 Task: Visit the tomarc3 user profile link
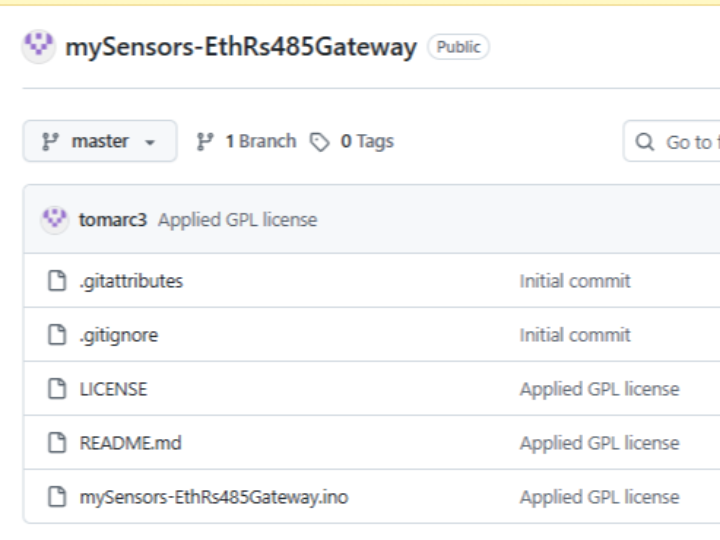[x=112, y=219]
